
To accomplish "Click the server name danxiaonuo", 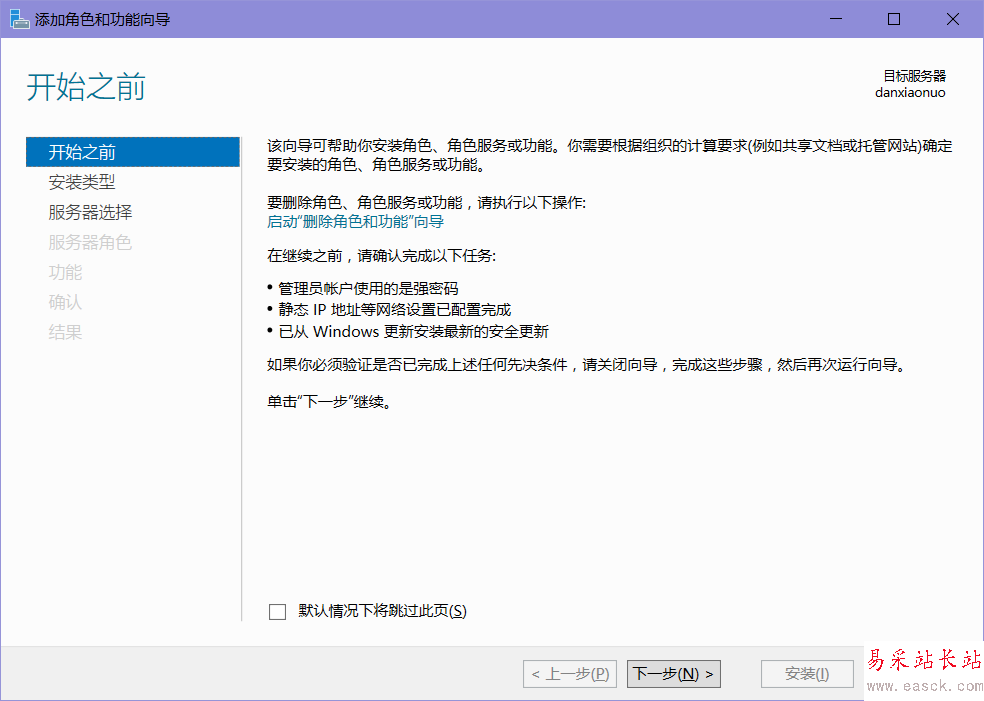I will [910, 93].
